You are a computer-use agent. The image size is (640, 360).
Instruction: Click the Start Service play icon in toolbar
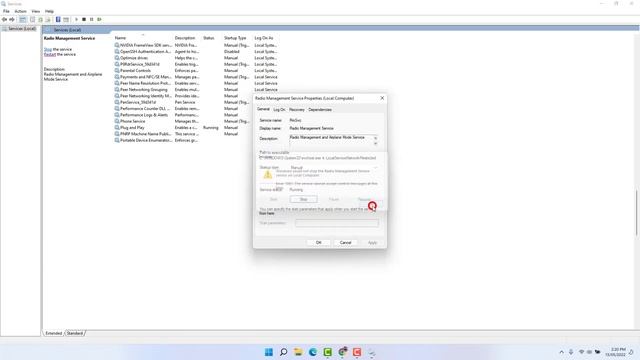(76, 20)
